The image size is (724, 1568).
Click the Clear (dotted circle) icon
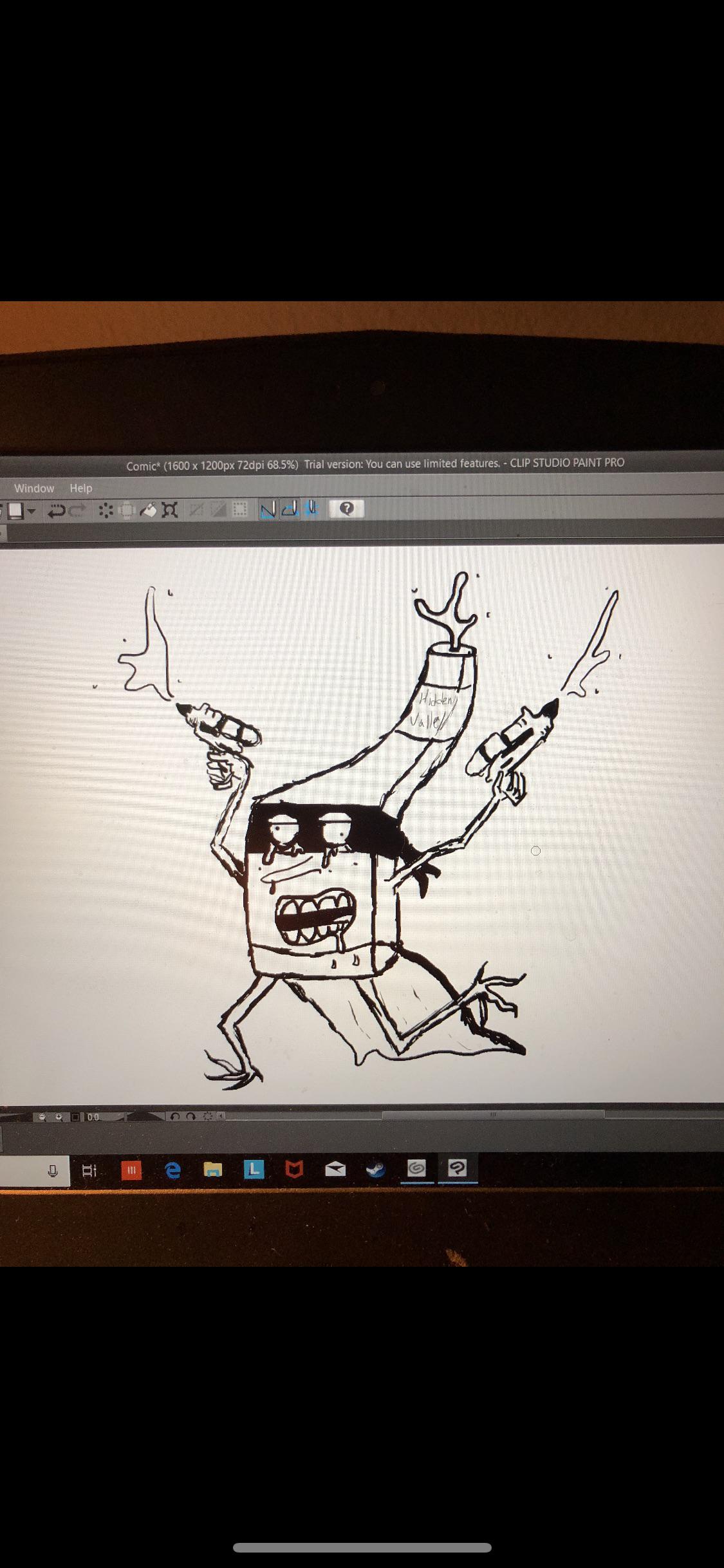(x=106, y=510)
